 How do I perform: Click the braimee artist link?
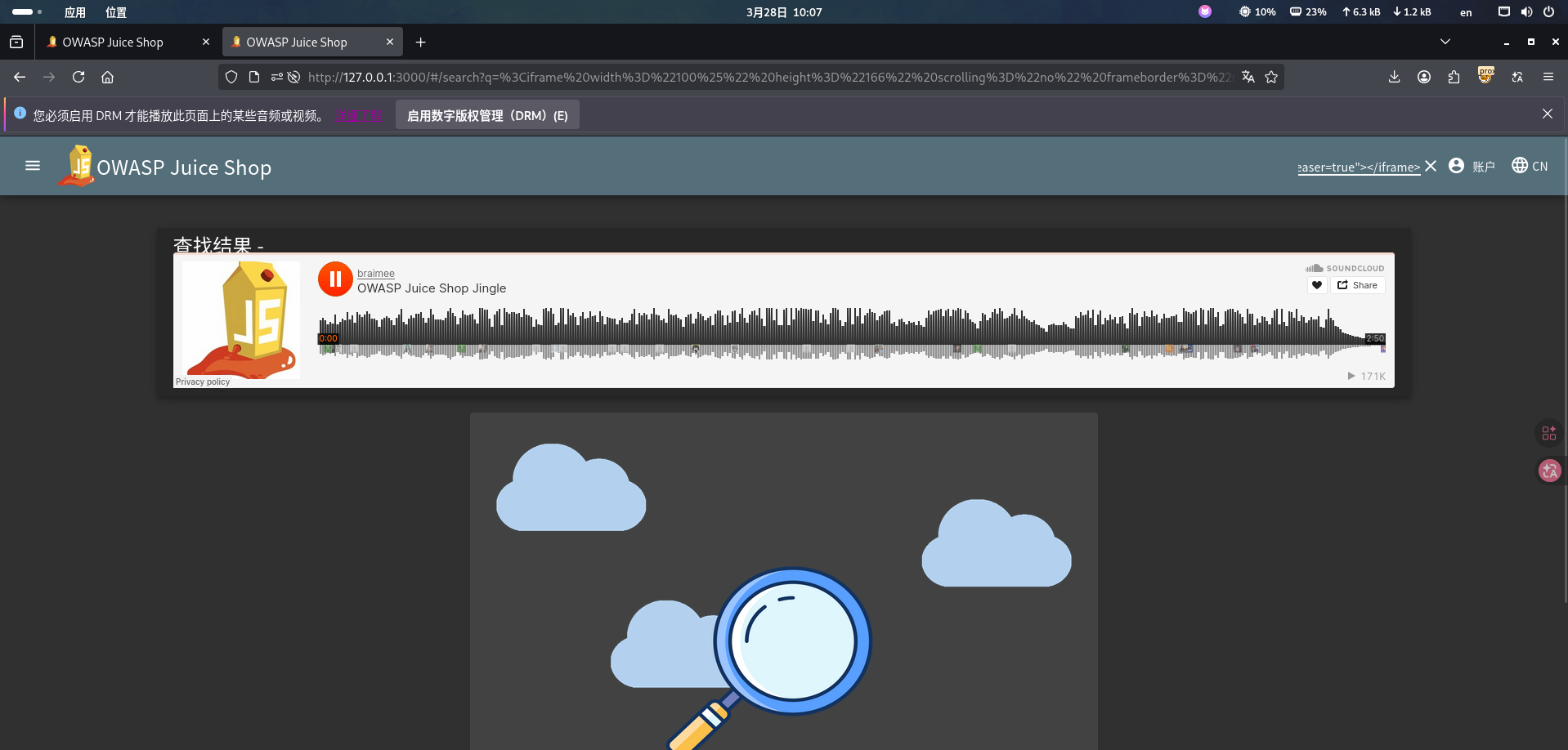(376, 273)
